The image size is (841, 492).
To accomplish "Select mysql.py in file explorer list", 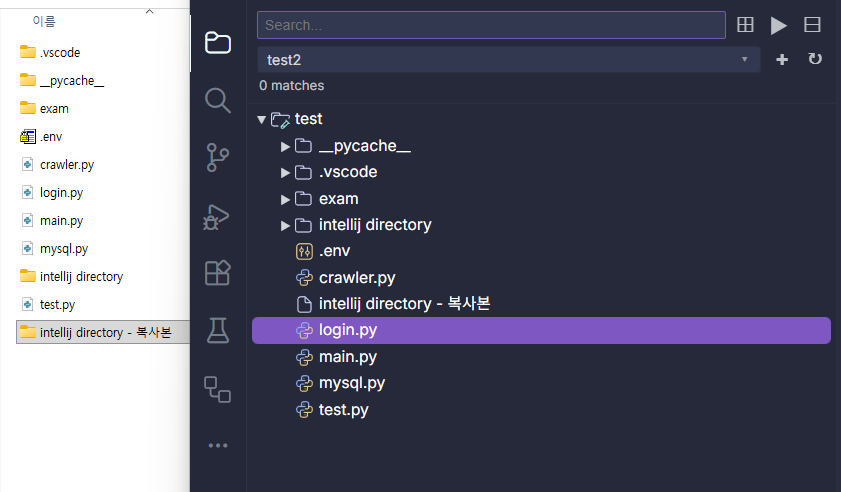I will [x=64, y=249].
